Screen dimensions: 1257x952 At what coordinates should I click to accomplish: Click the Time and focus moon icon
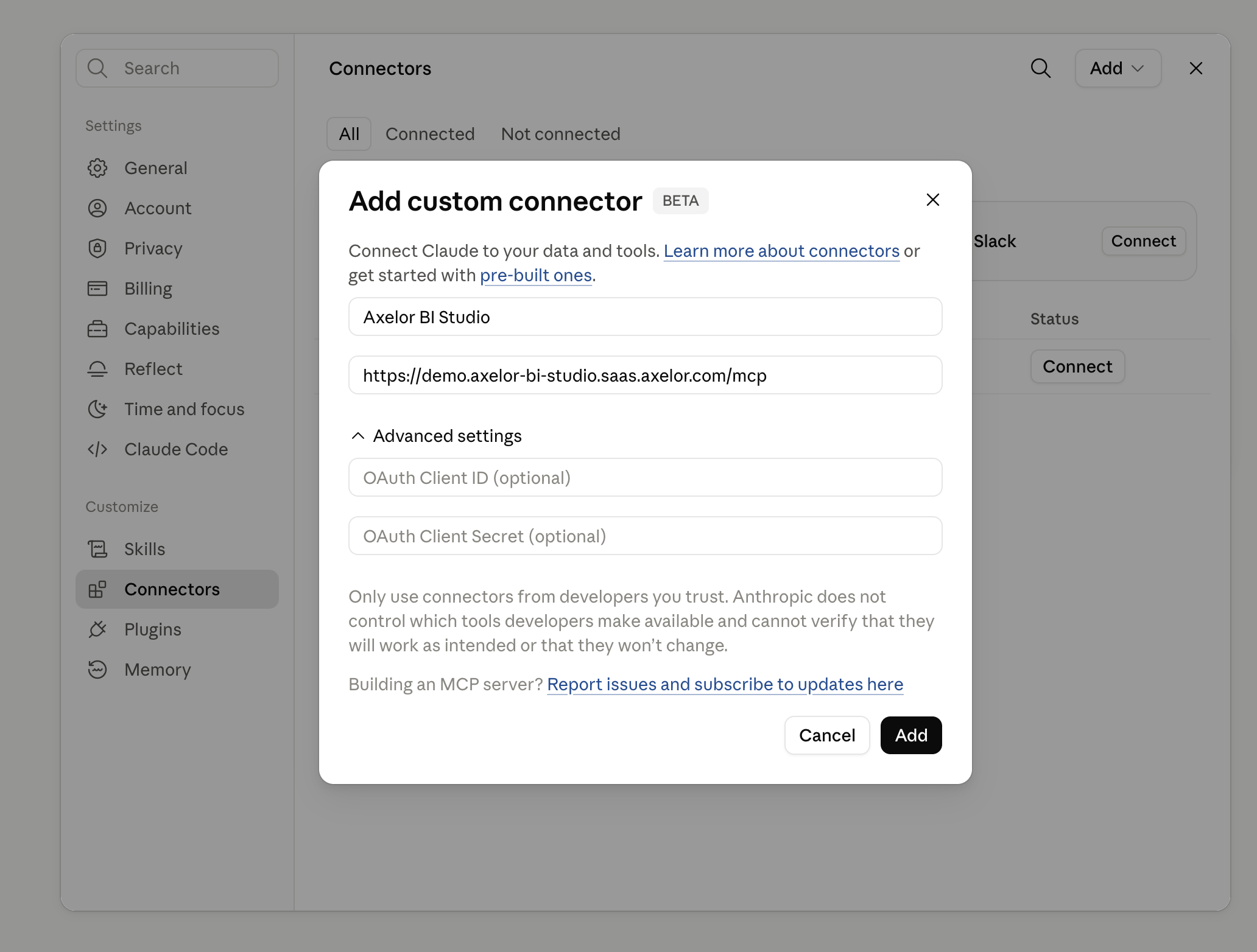click(x=97, y=409)
